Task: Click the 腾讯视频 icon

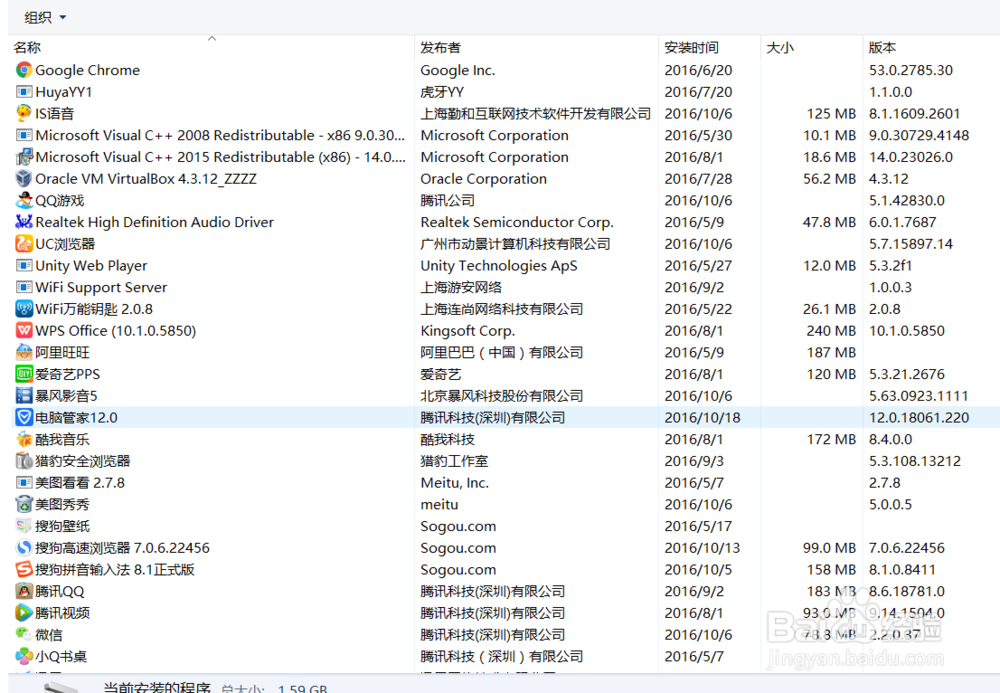Action: [x=24, y=613]
